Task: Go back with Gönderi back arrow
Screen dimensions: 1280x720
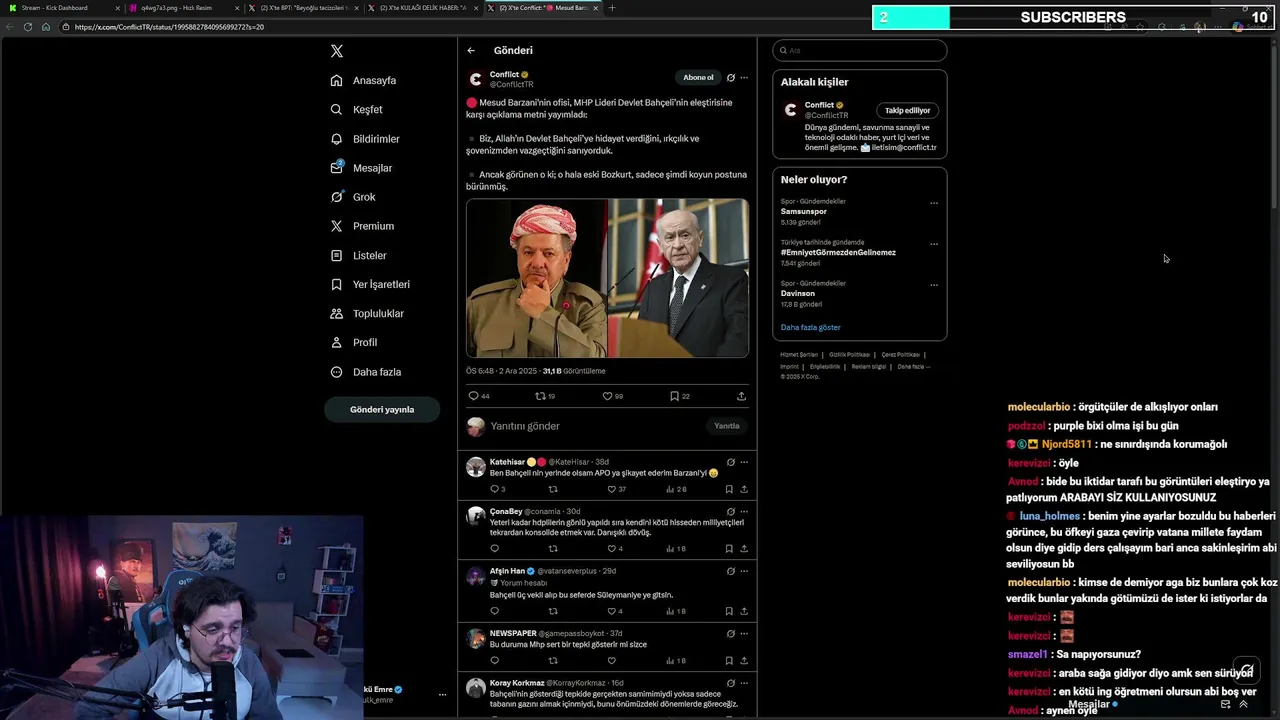Action: click(x=471, y=50)
